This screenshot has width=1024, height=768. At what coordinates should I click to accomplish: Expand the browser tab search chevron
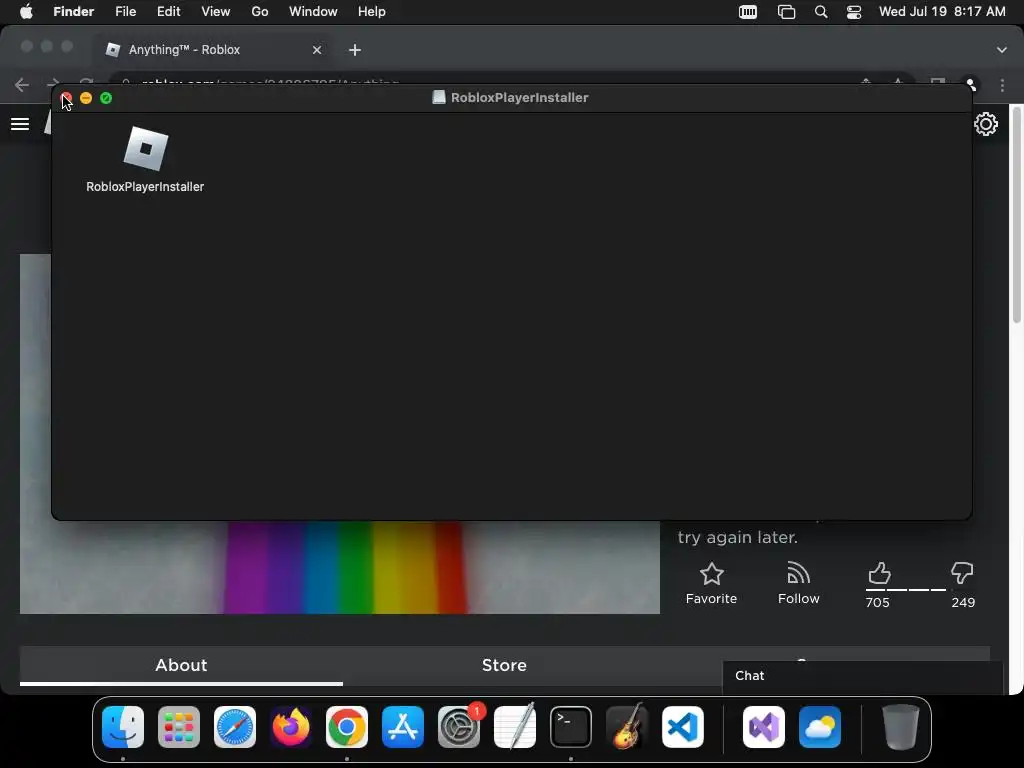click(1002, 50)
